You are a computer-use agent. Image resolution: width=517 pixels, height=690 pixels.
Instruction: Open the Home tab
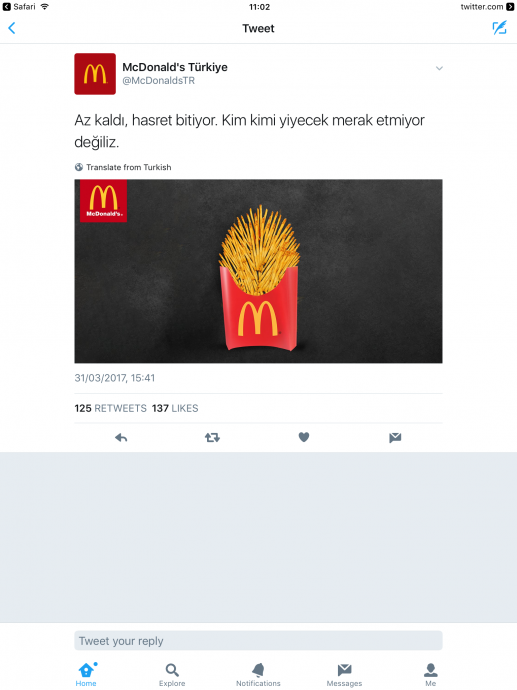pos(86,675)
